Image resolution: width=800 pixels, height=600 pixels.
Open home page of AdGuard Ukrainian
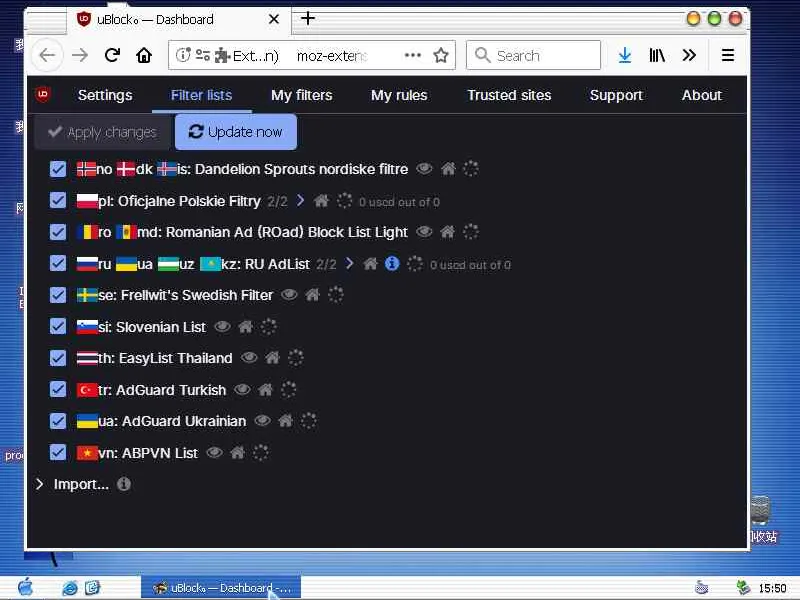285,420
